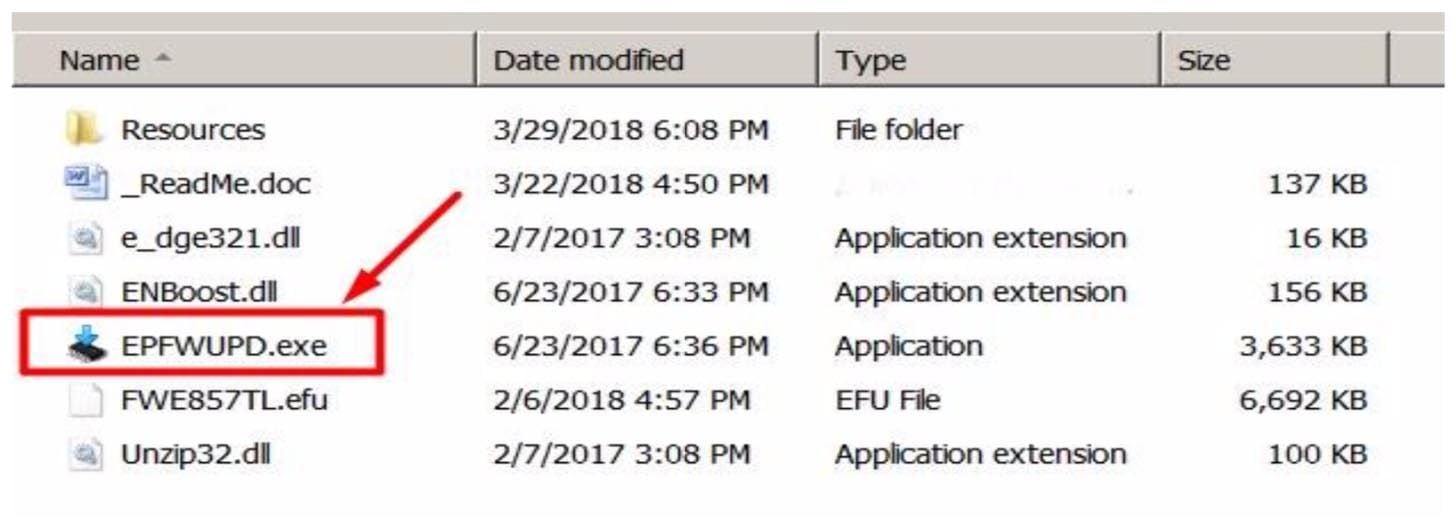Toggle the sort arrow next to Name
Screen dimensions: 1456x526
(x=162, y=60)
